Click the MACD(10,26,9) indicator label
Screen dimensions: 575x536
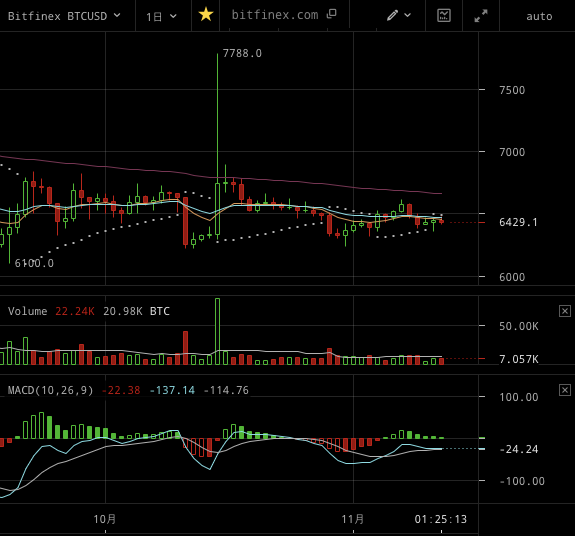coord(50,390)
